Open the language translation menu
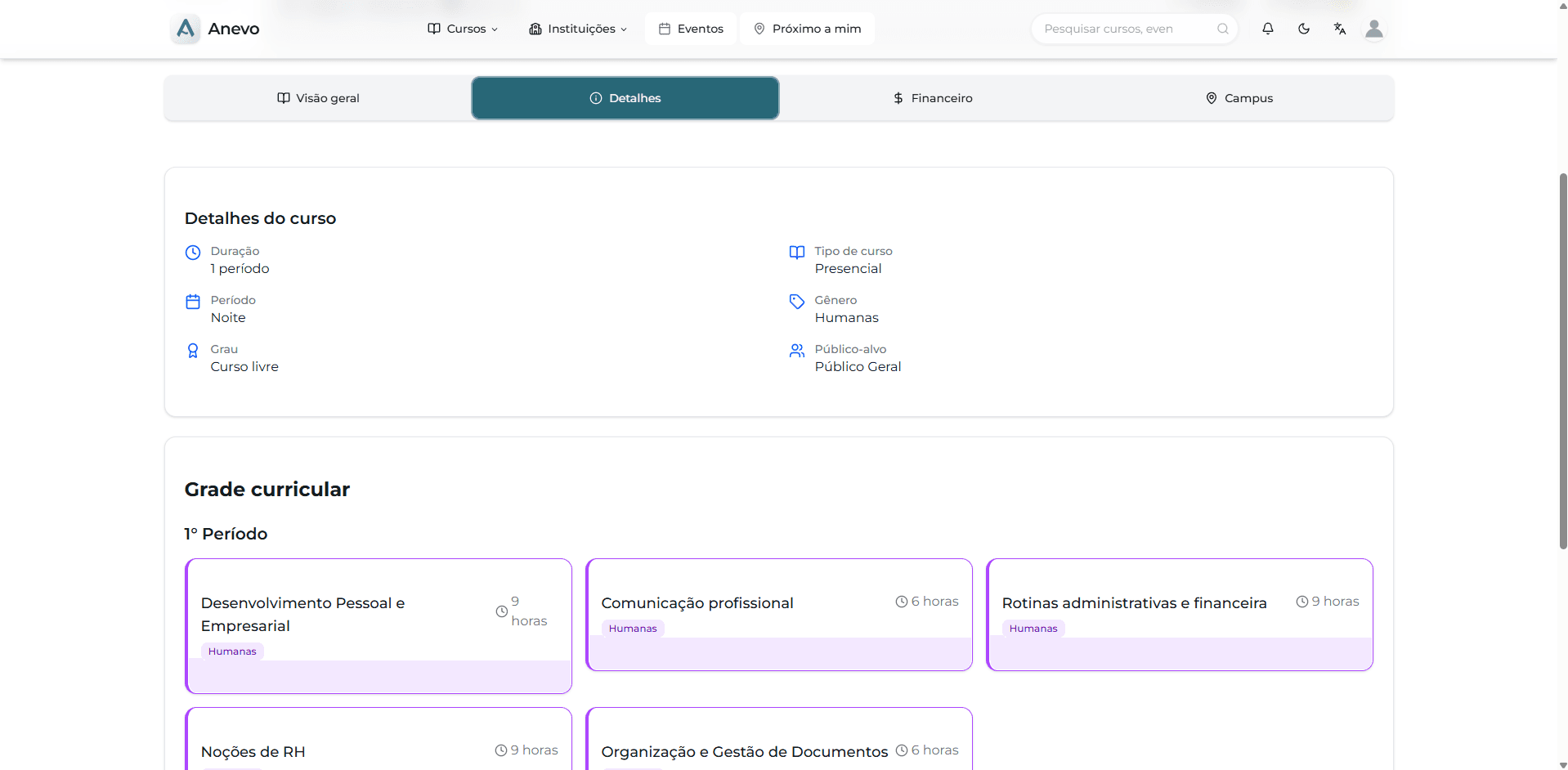 (x=1339, y=29)
